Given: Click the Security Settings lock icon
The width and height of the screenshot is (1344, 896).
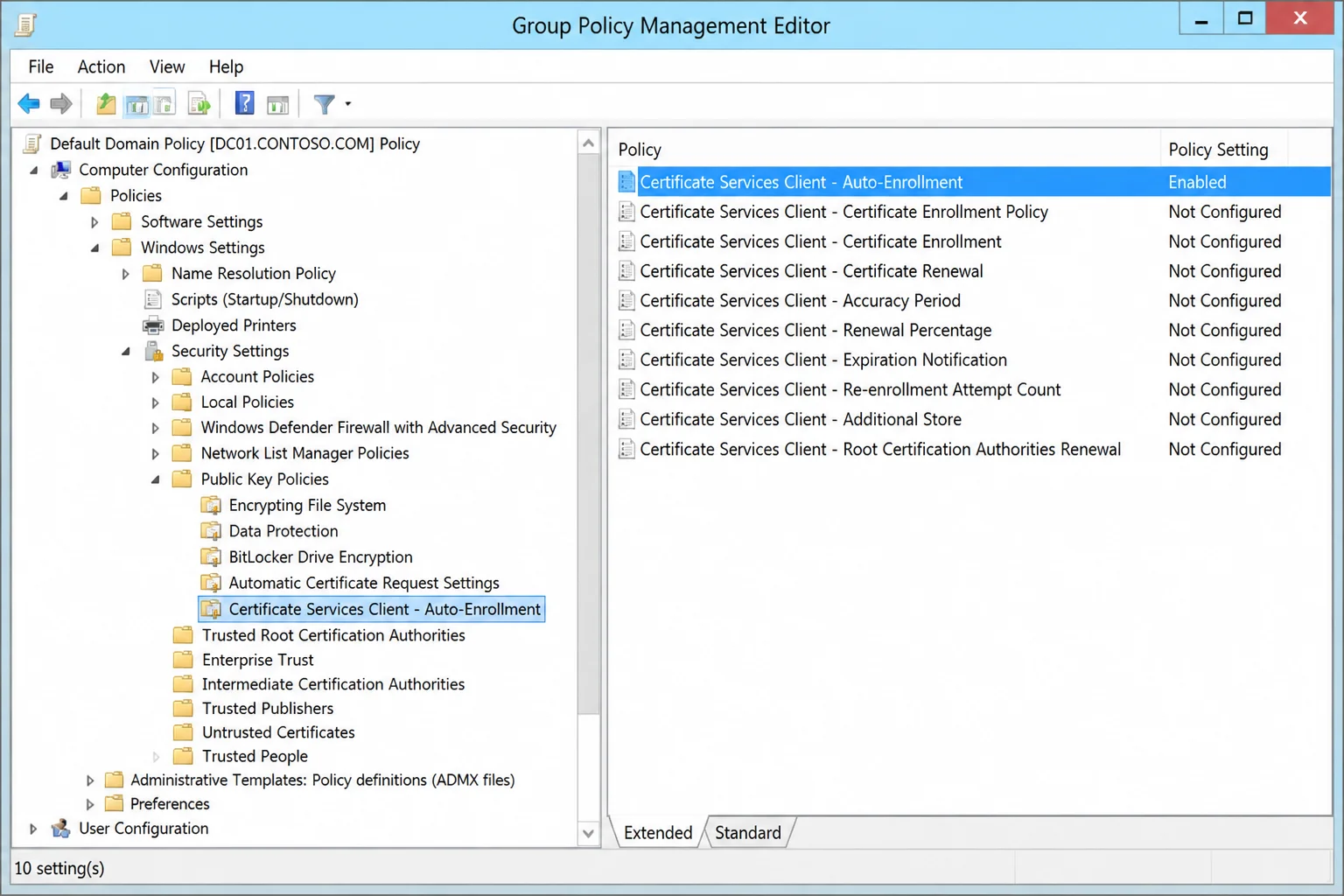Looking at the screenshot, I should pyautogui.click(x=154, y=351).
